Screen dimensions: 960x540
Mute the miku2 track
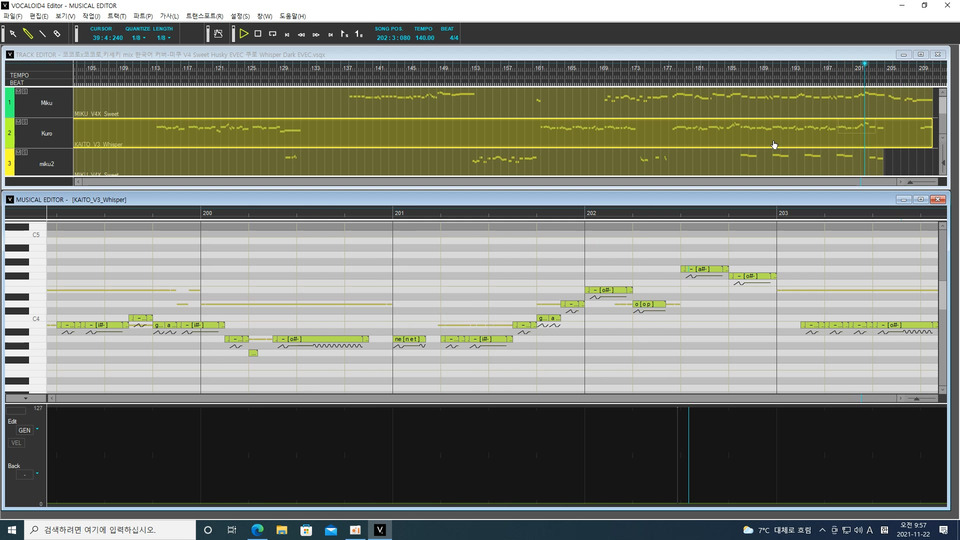[x=18, y=152]
